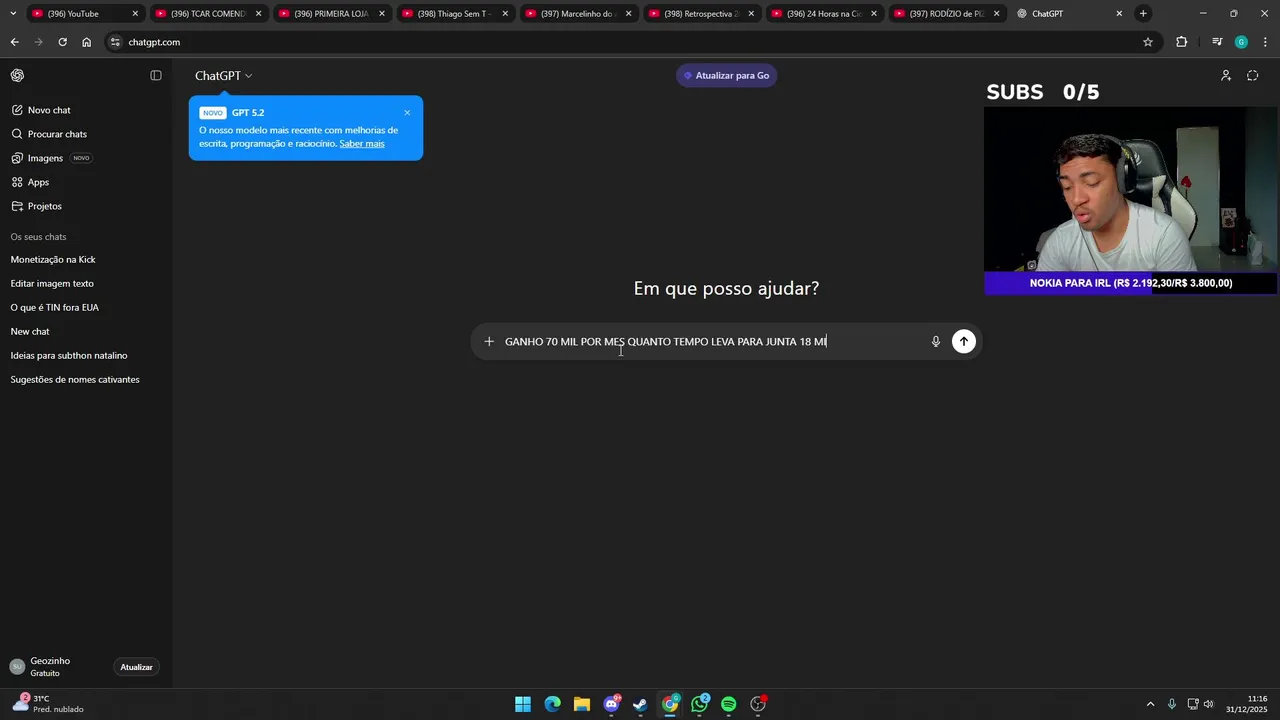
Task: Click the add-person icon at top right
Action: pyautogui.click(x=1226, y=76)
